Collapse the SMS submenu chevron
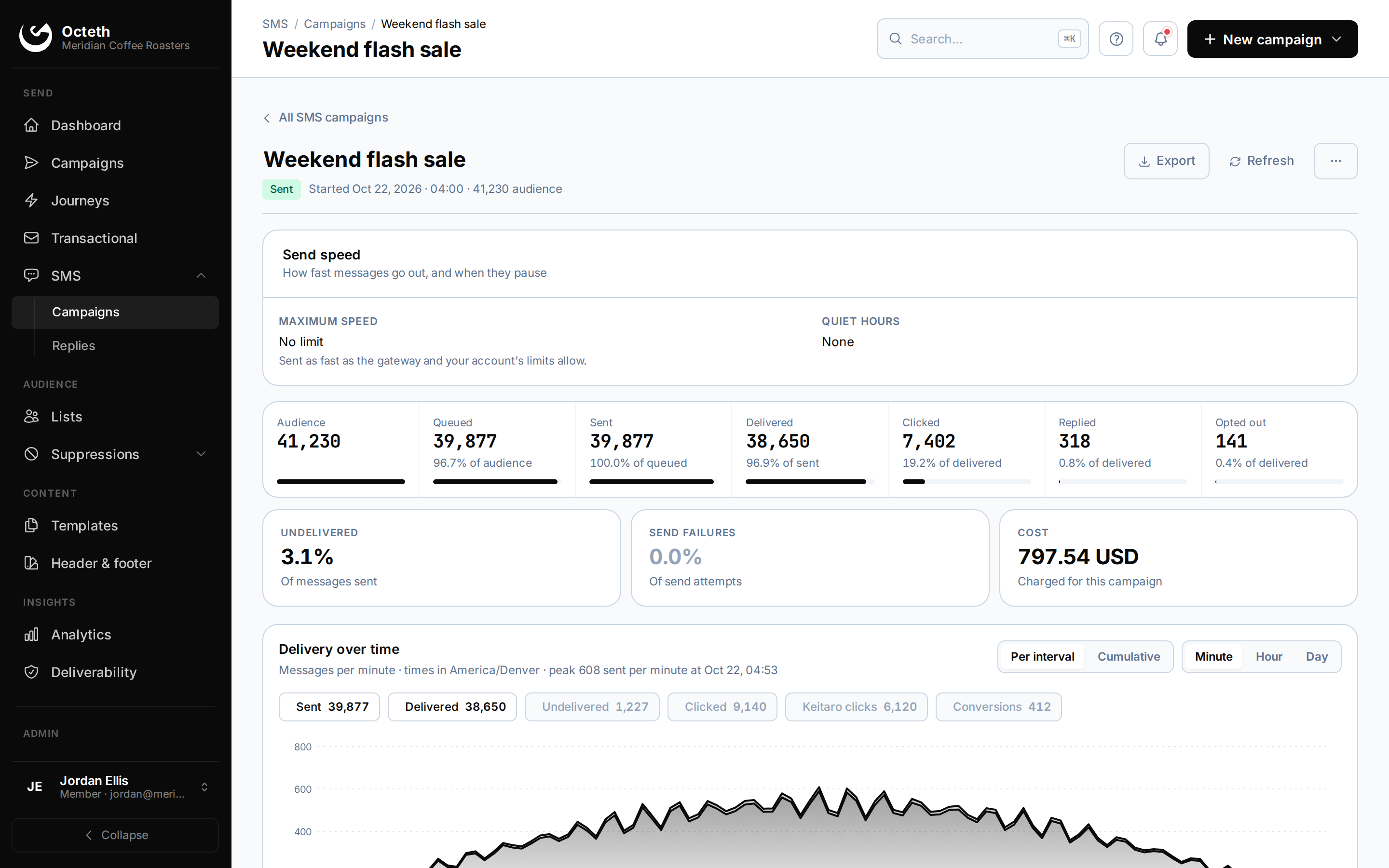This screenshot has width=1389, height=868. point(201,275)
